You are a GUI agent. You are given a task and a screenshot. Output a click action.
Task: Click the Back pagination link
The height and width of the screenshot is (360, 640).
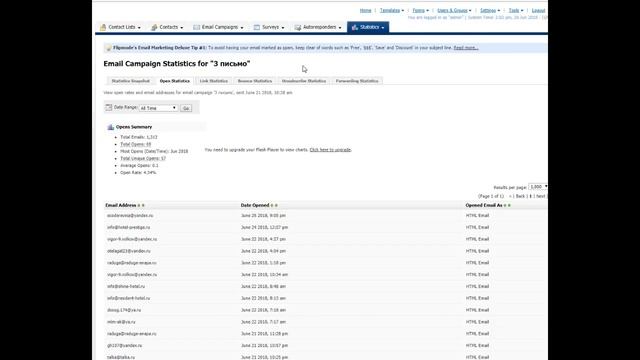pos(520,196)
